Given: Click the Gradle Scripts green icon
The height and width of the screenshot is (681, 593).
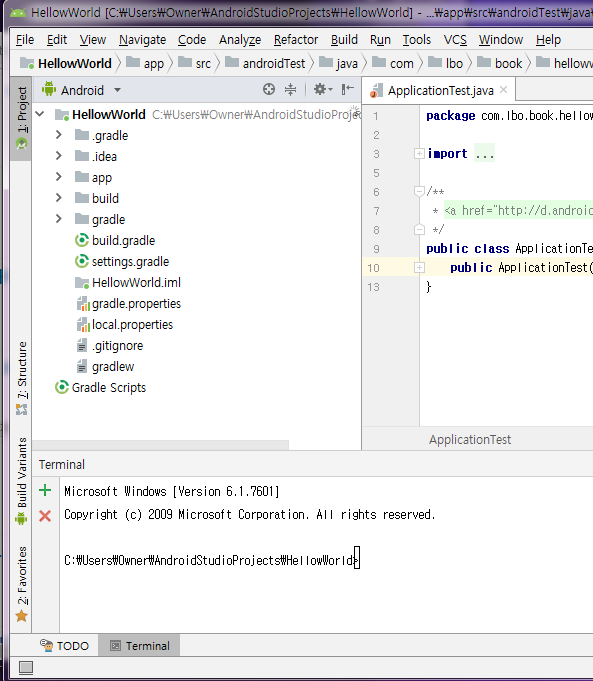Looking at the screenshot, I should (x=62, y=387).
